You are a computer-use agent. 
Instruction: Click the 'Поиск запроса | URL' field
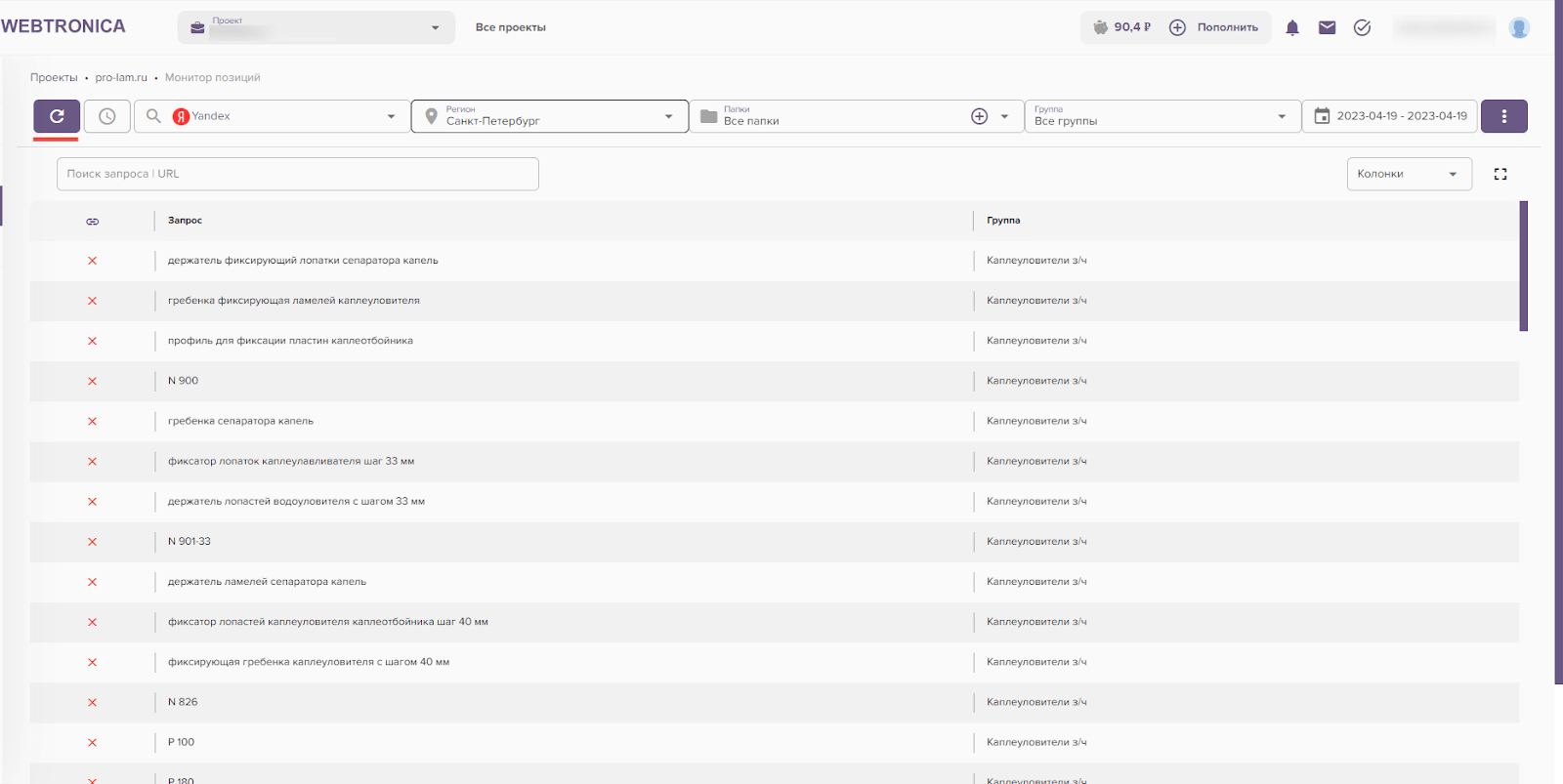coord(298,174)
